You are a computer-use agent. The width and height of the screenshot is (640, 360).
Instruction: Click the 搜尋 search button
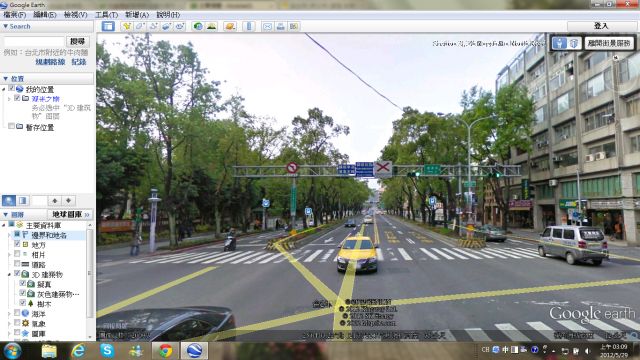(78, 42)
